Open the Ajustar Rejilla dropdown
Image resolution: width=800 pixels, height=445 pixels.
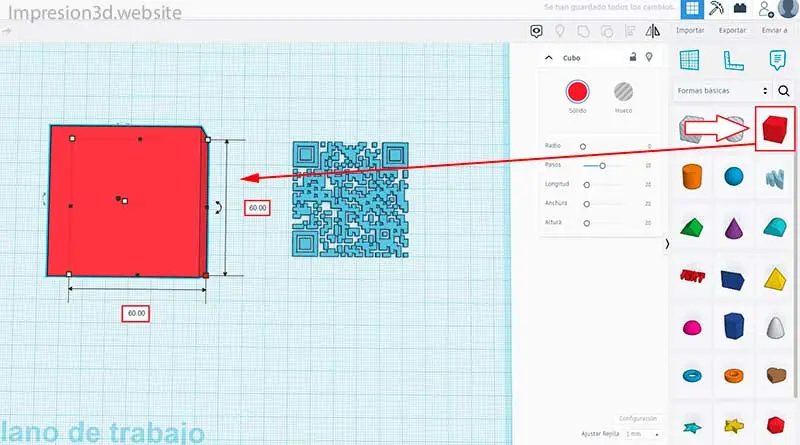642,434
